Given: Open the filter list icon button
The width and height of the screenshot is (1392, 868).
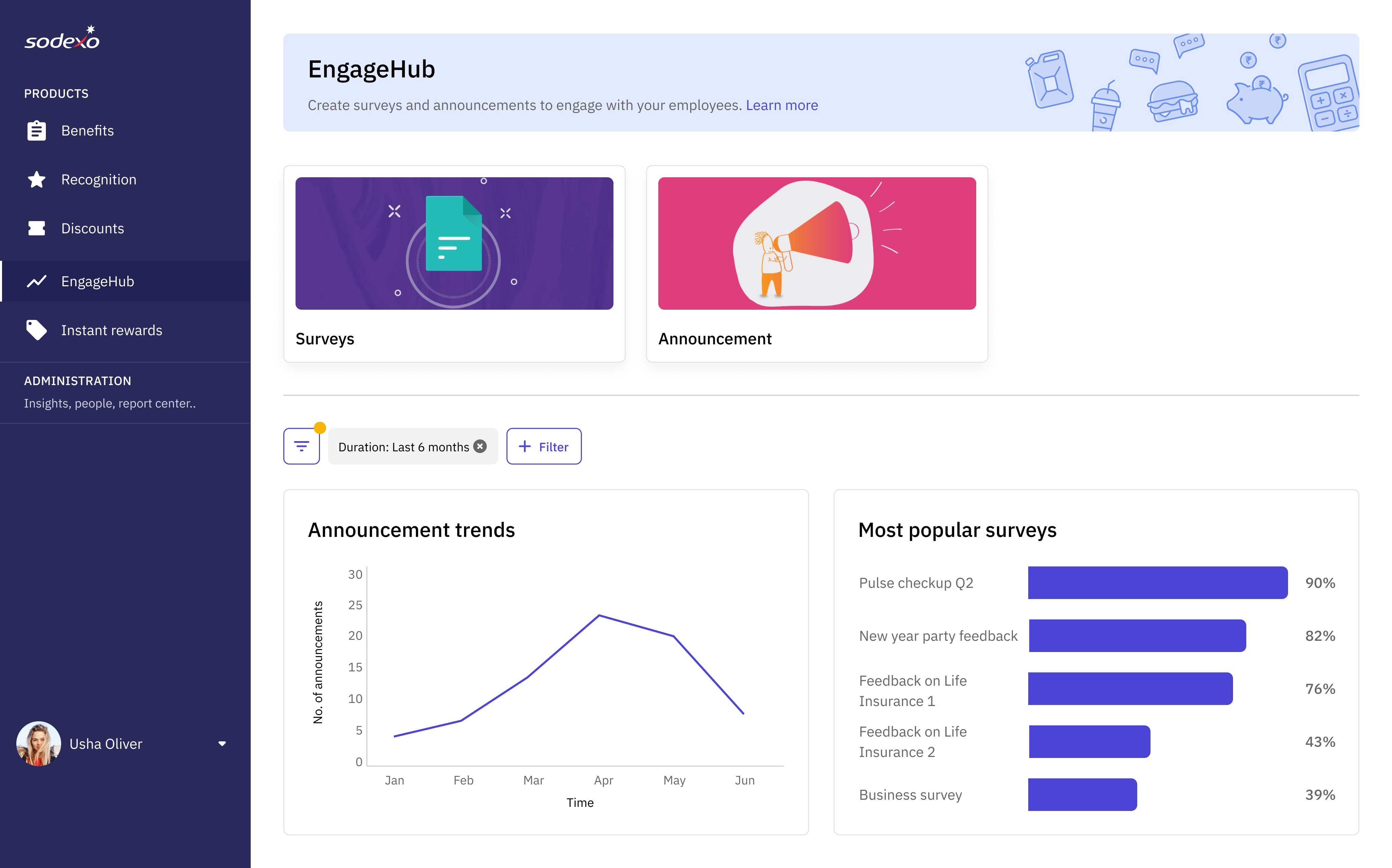Looking at the screenshot, I should pyautogui.click(x=302, y=446).
